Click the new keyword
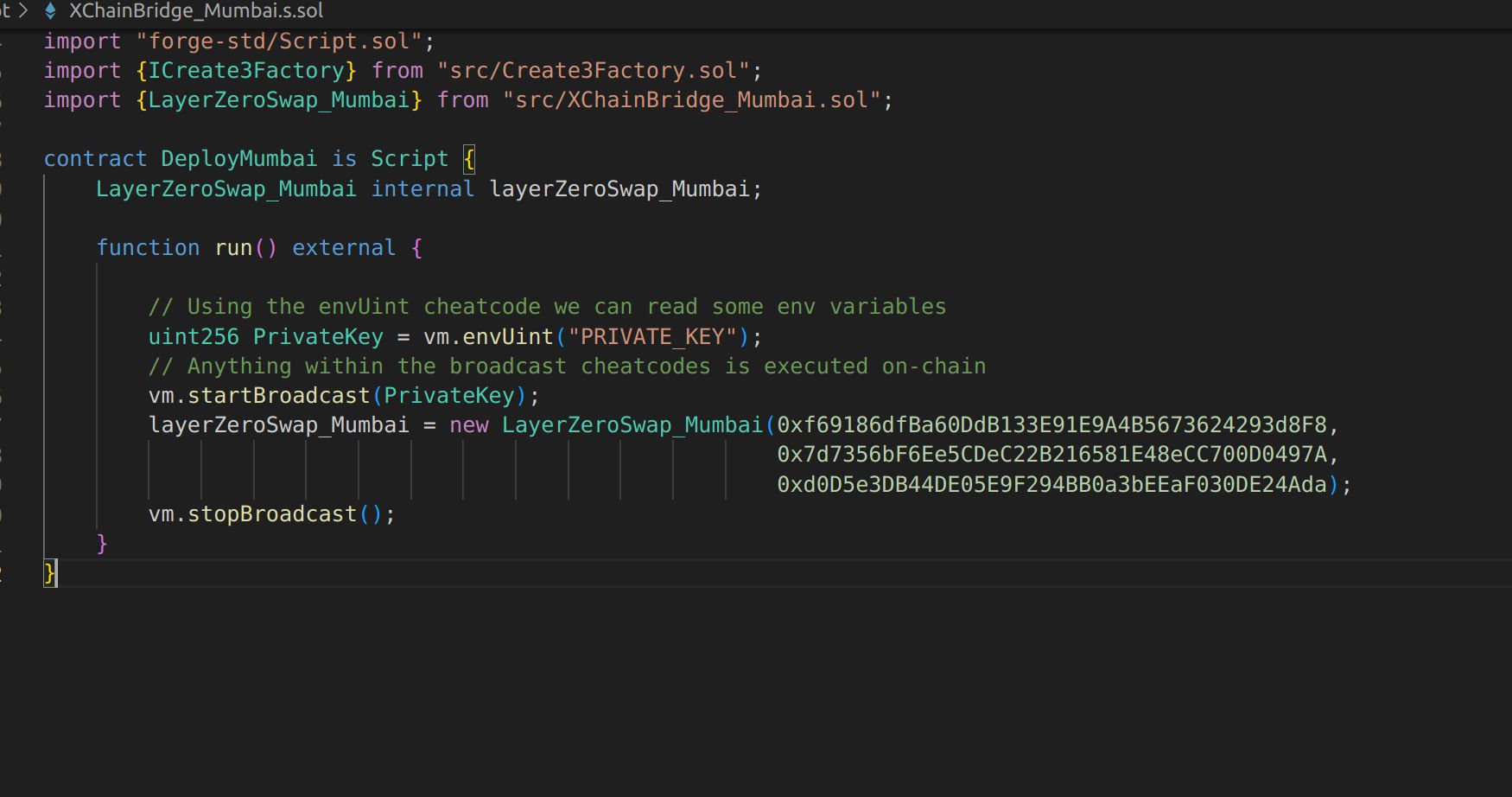This screenshot has height=797, width=1512. coord(469,425)
